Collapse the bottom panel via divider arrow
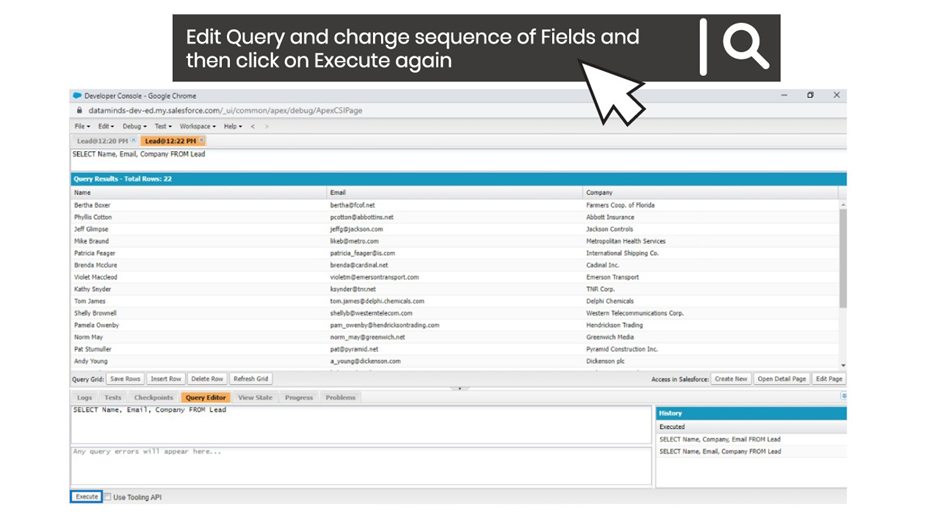Image resolution: width=940 pixels, height=529 pixels. point(460,389)
